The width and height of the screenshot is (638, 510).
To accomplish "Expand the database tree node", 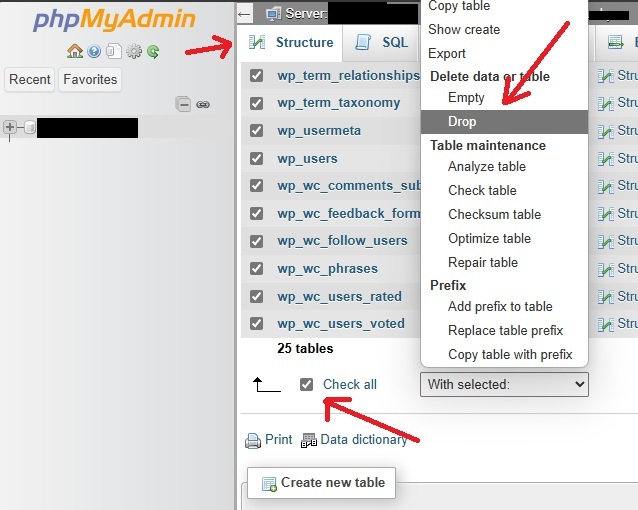I will 10,127.
